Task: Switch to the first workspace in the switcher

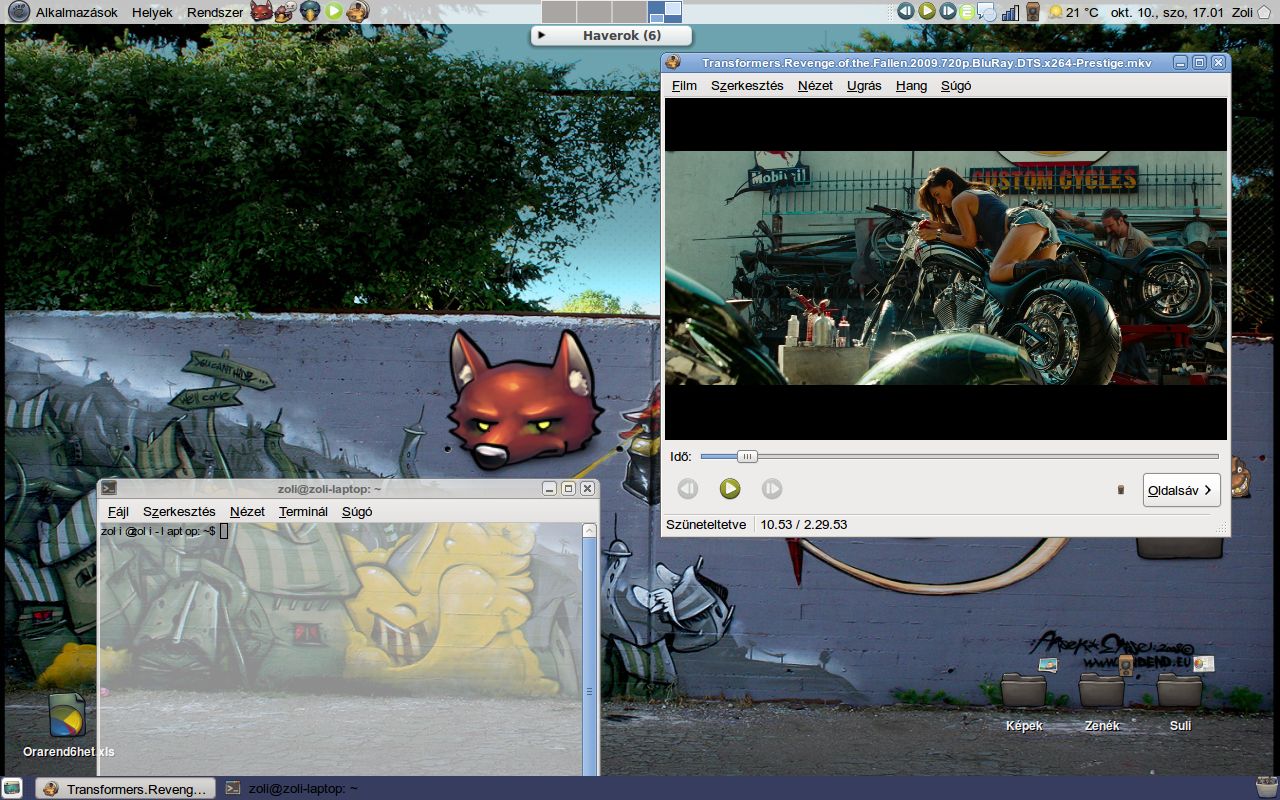Action: (558, 12)
